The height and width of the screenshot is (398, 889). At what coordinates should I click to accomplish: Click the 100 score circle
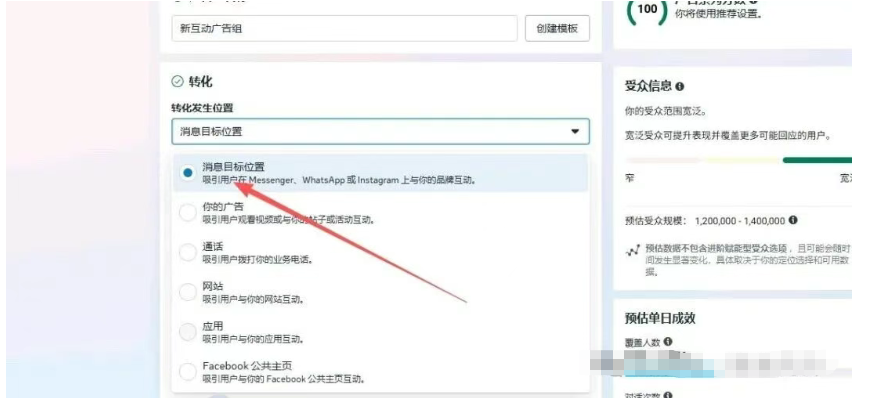pos(647,10)
